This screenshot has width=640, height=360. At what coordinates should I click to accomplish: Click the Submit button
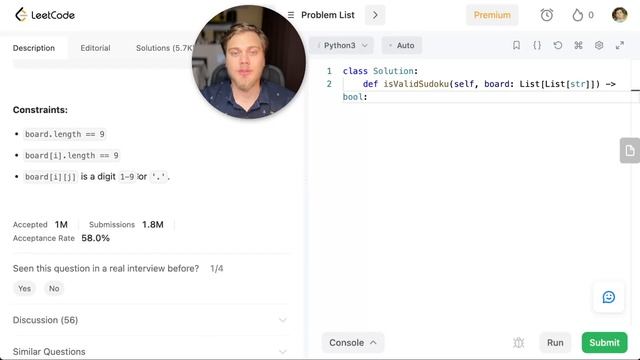pos(604,342)
